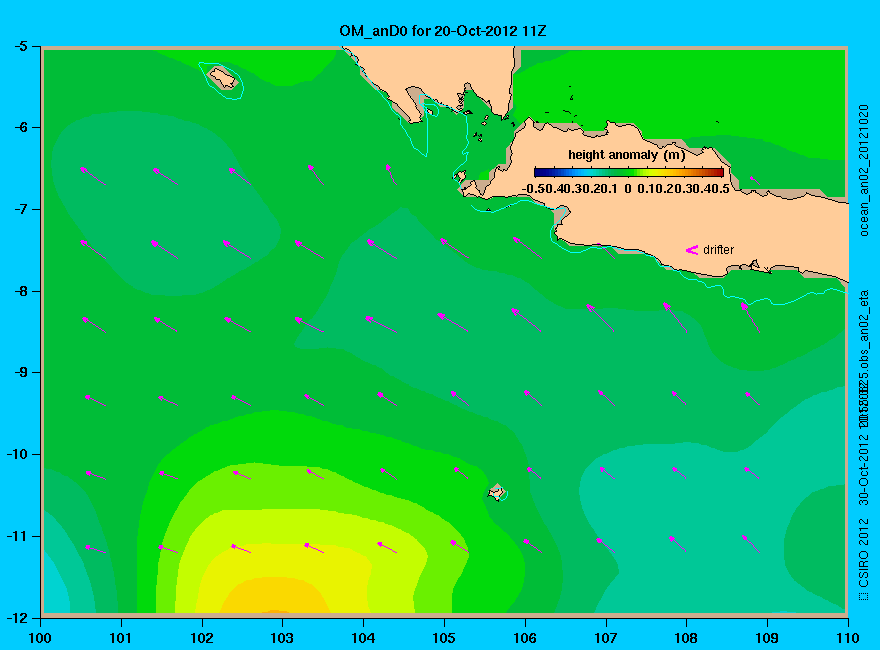The height and width of the screenshot is (650, 880).
Task: Click vertical text 'ocean_an02_20121020' on right edge
Action: [864, 170]
